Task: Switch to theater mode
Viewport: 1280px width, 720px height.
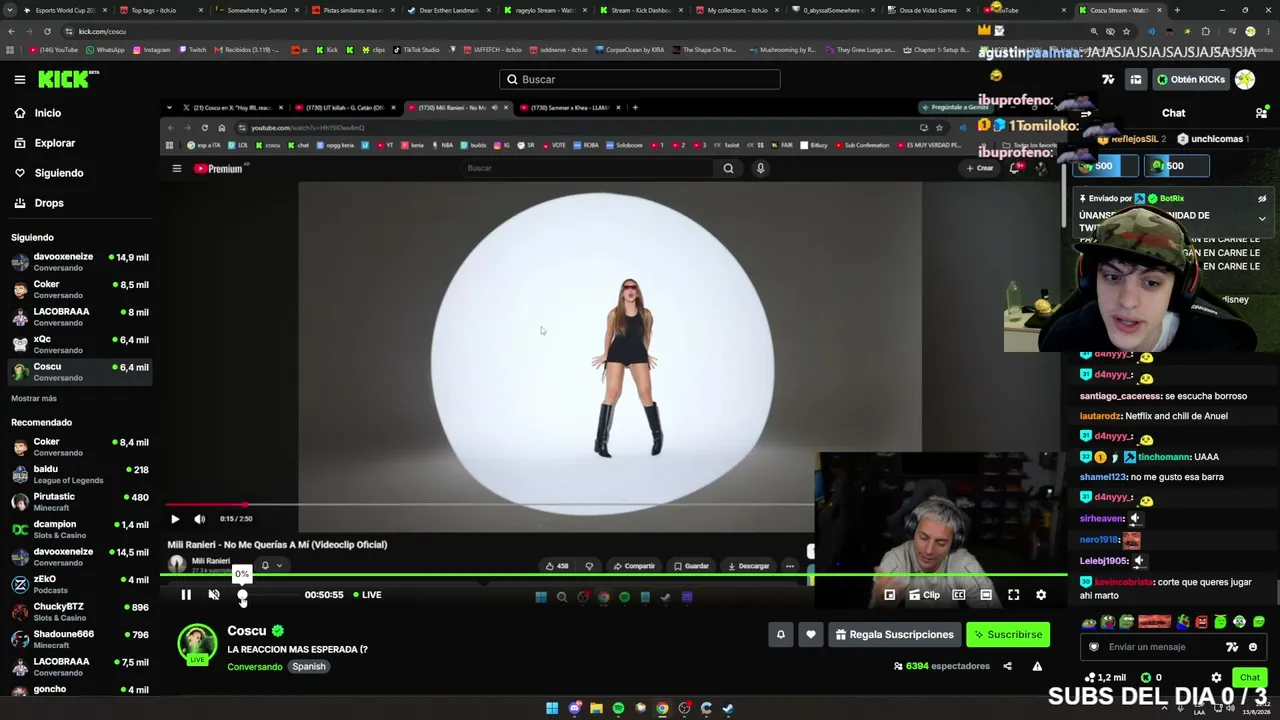Action: click(x=986, y=595)
